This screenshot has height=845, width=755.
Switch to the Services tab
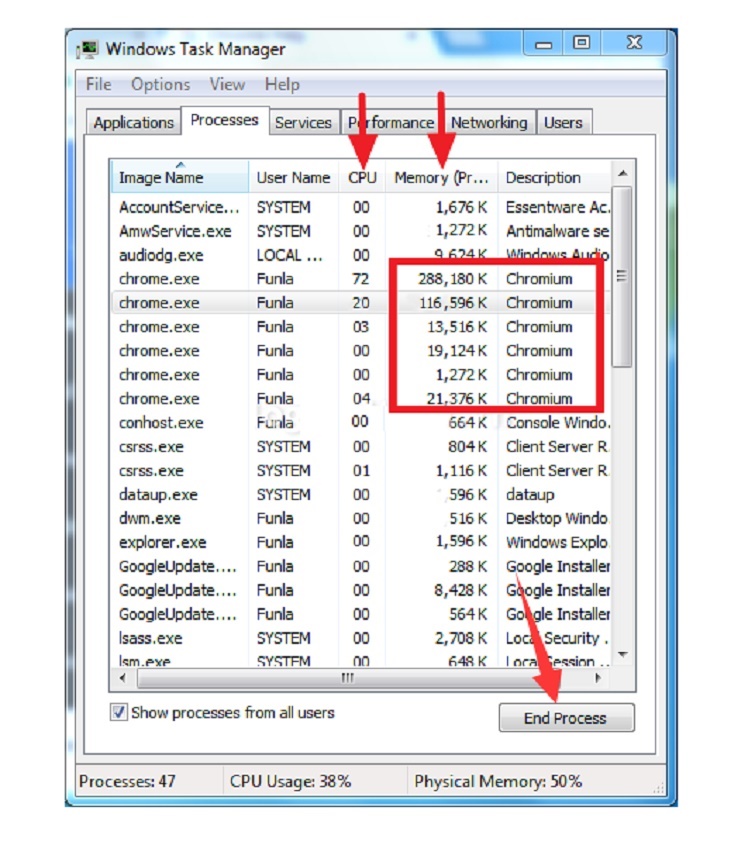pos(303,123)
